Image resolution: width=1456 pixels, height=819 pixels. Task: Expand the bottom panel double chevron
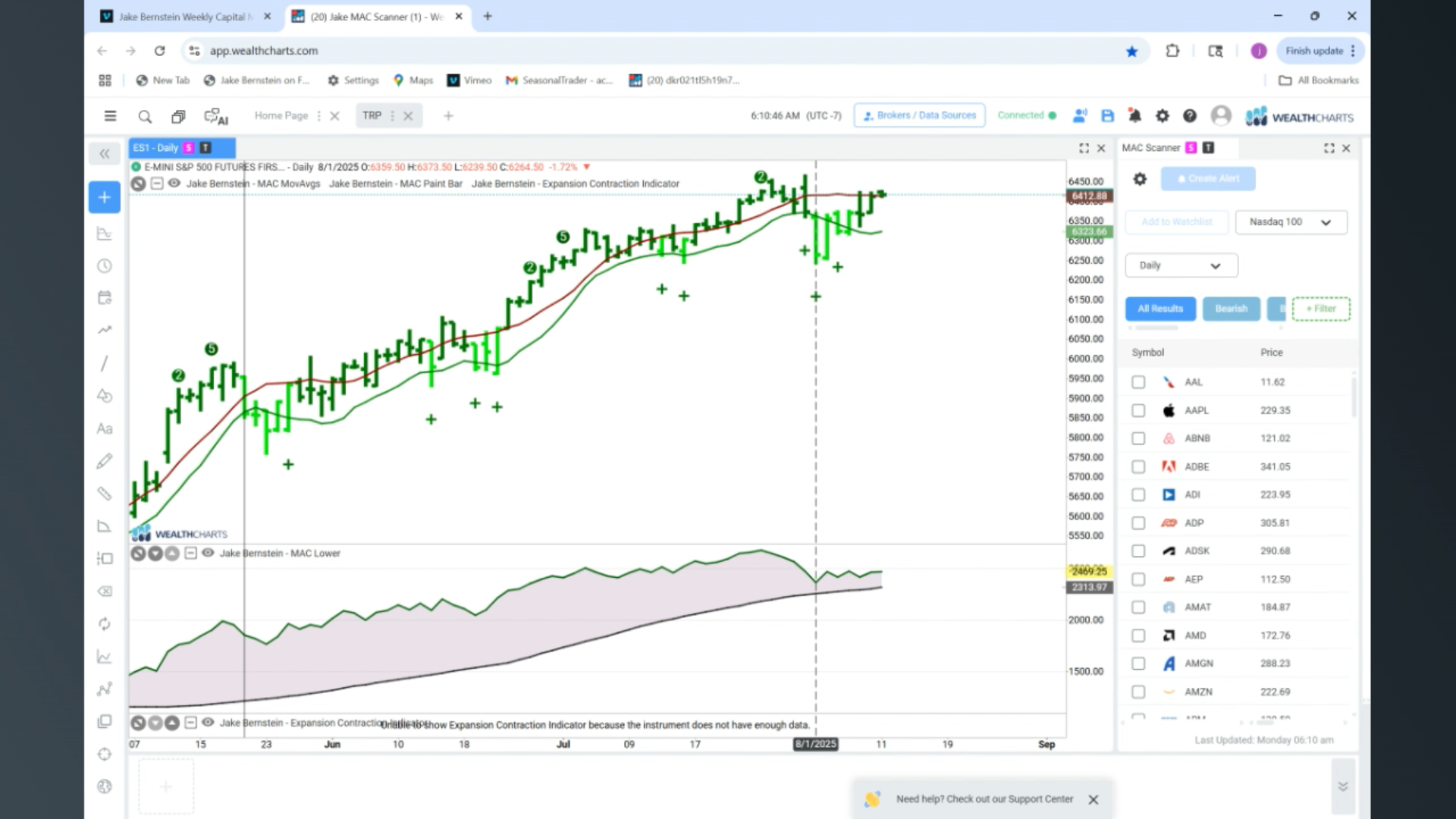coord(1343,786)
